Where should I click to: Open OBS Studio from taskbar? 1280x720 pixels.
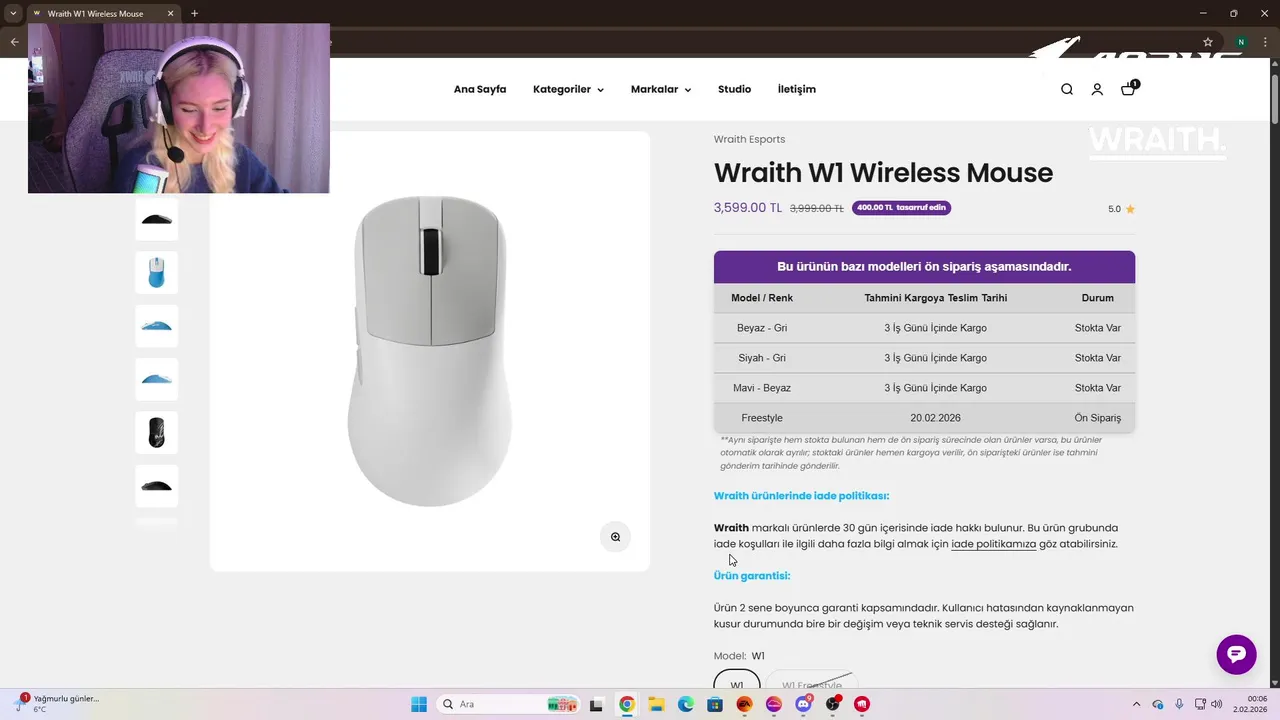[833, 704]
